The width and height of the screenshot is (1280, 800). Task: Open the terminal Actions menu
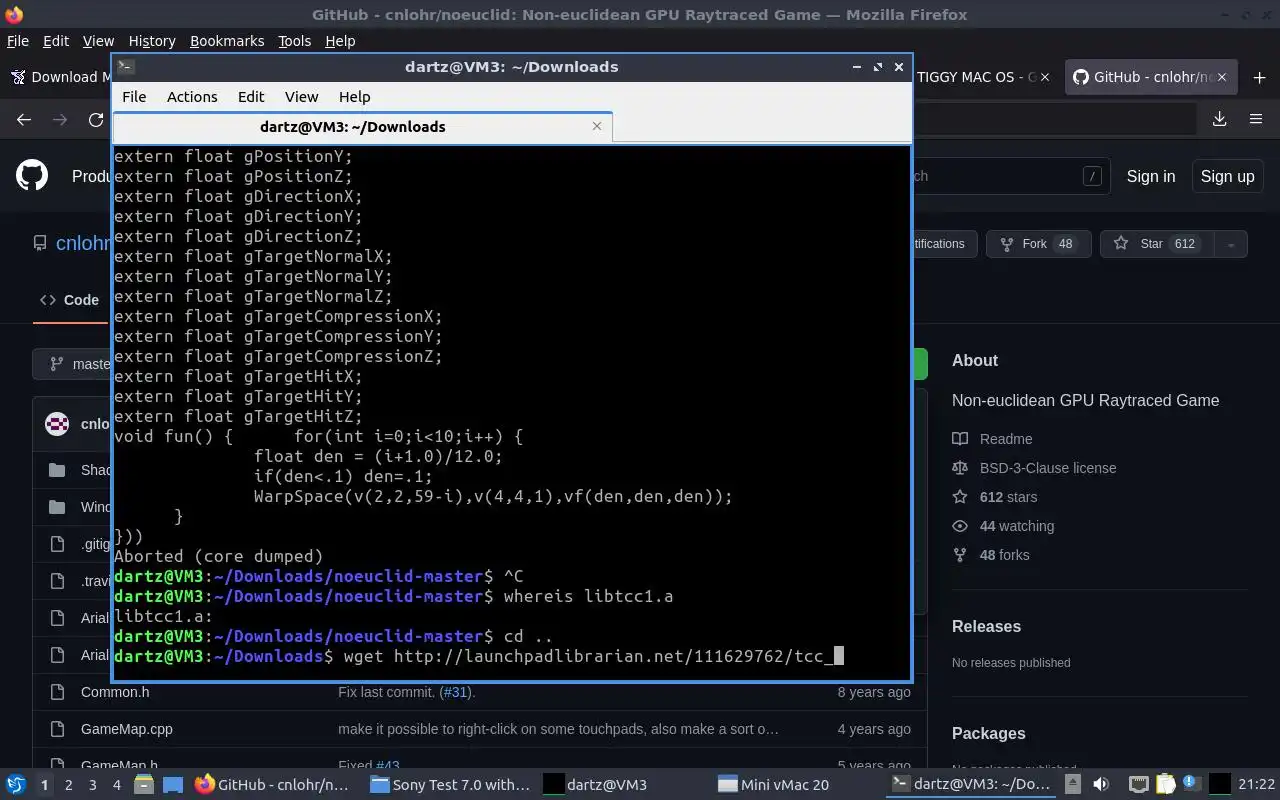tap(192, 97)
